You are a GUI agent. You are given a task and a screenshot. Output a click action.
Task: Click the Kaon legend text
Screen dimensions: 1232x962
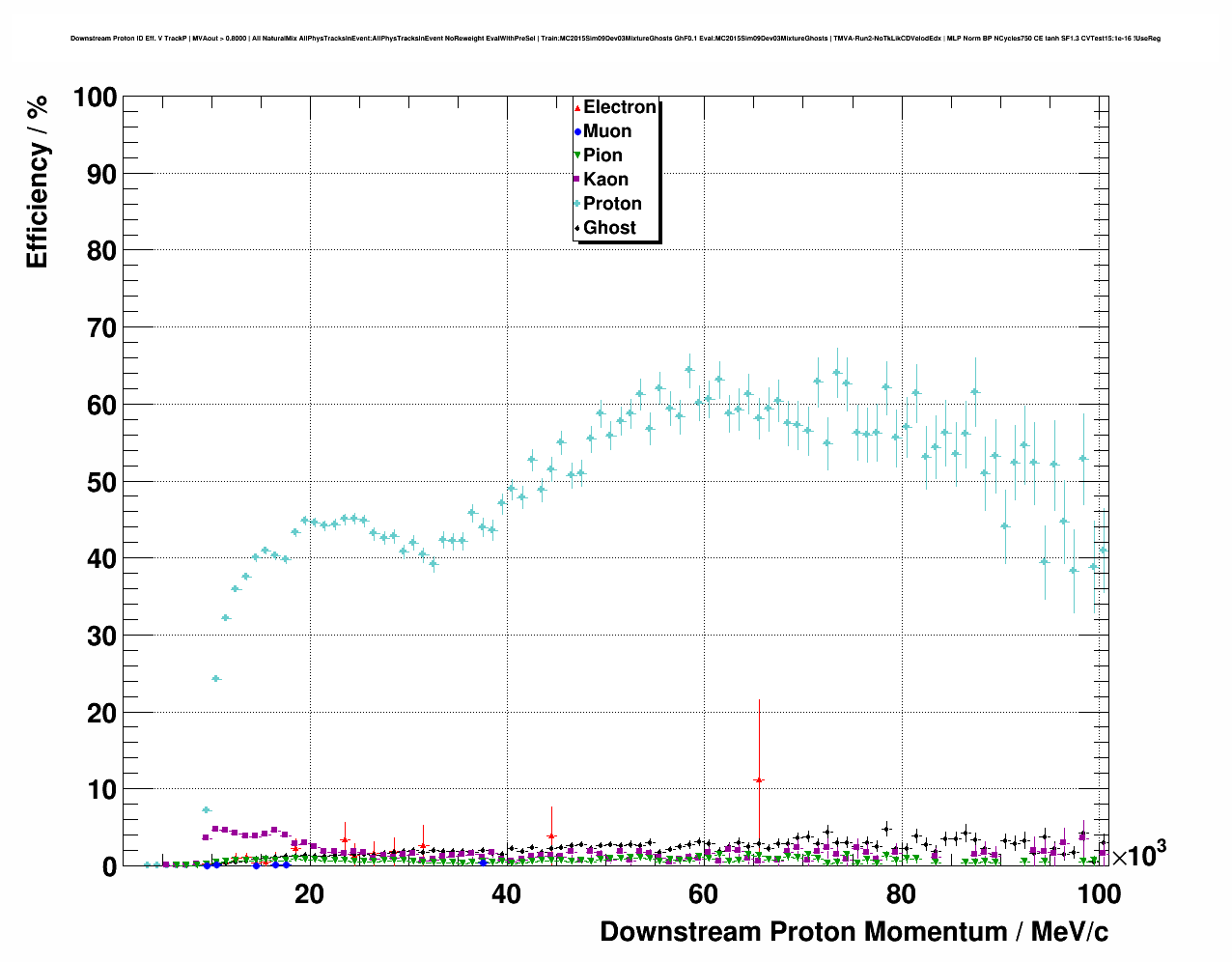(x=605, y=180)
